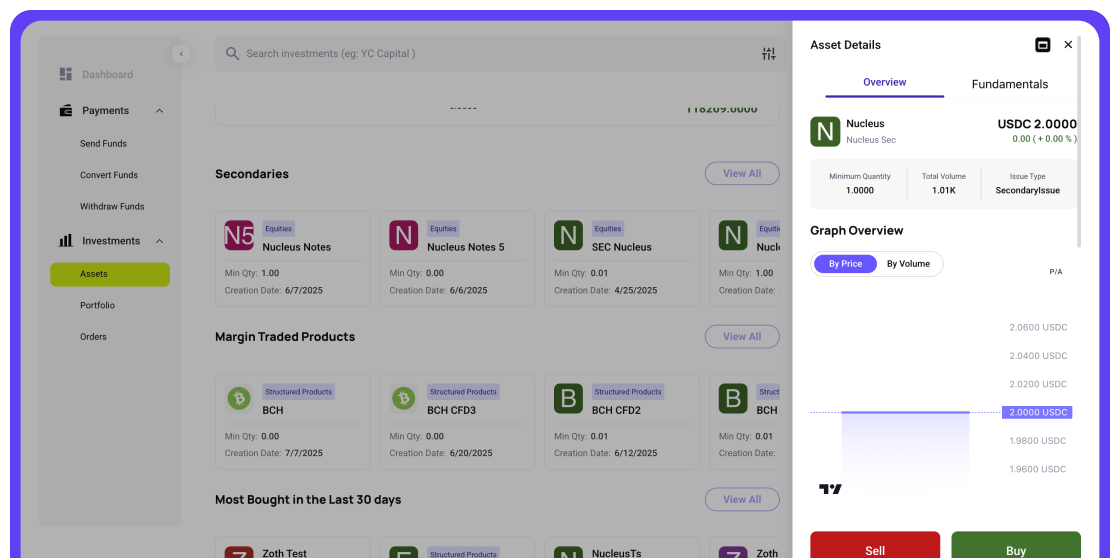Click the SEC Nucleus green N icon
The height and width of the screenshot is (558, 1120).
569,235
